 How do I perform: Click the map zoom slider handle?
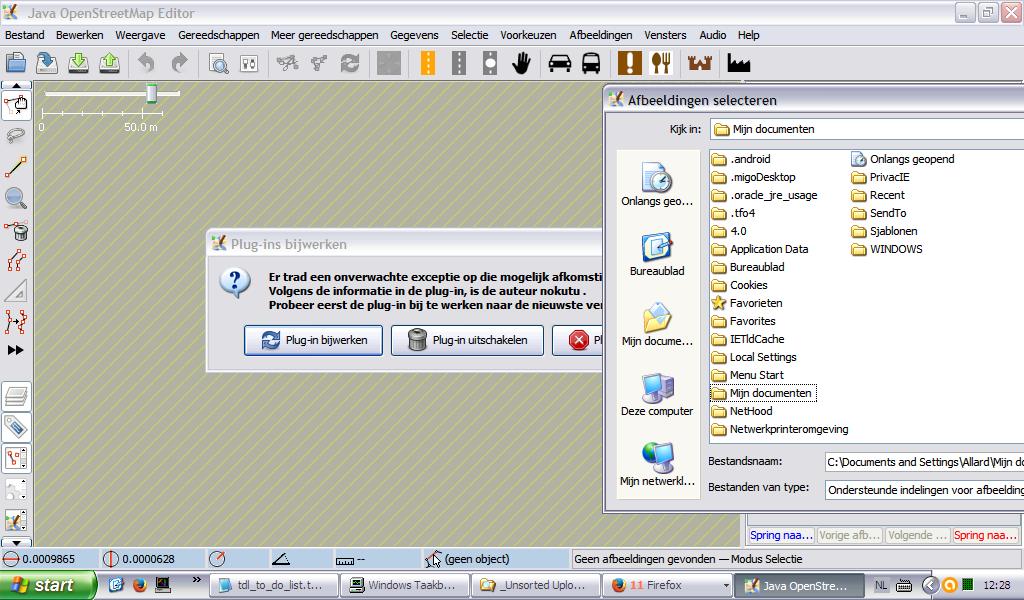coord(152,93)
